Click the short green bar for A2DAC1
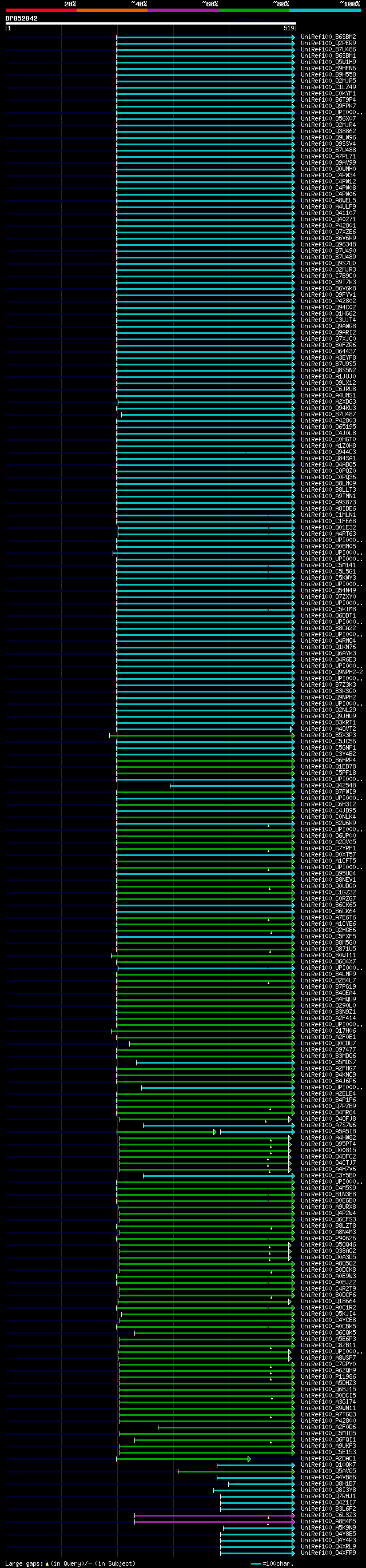The height and width of the screenshot is (1568, 366). 184,1459
